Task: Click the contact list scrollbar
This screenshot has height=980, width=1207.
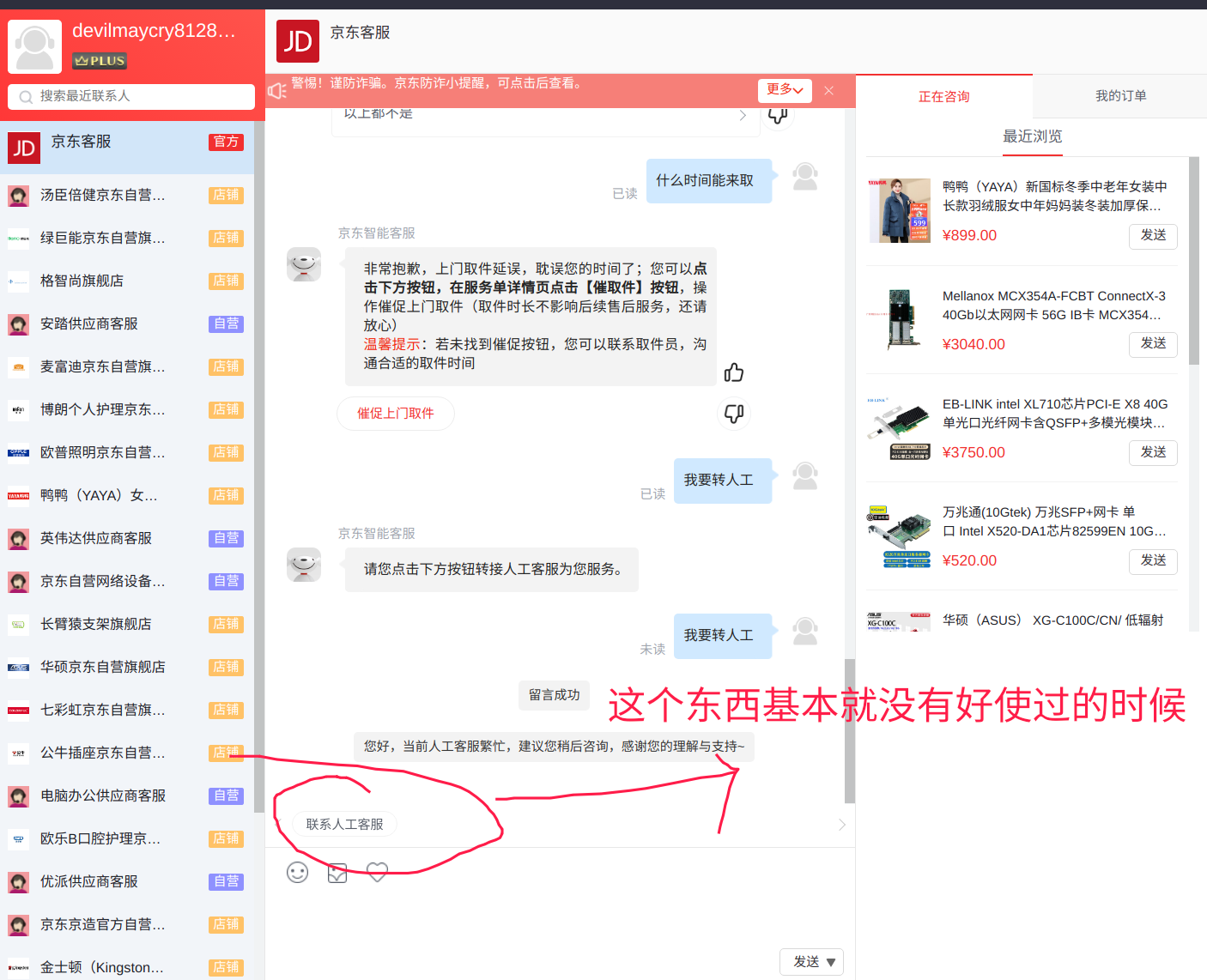Action: tap(259, 468)
